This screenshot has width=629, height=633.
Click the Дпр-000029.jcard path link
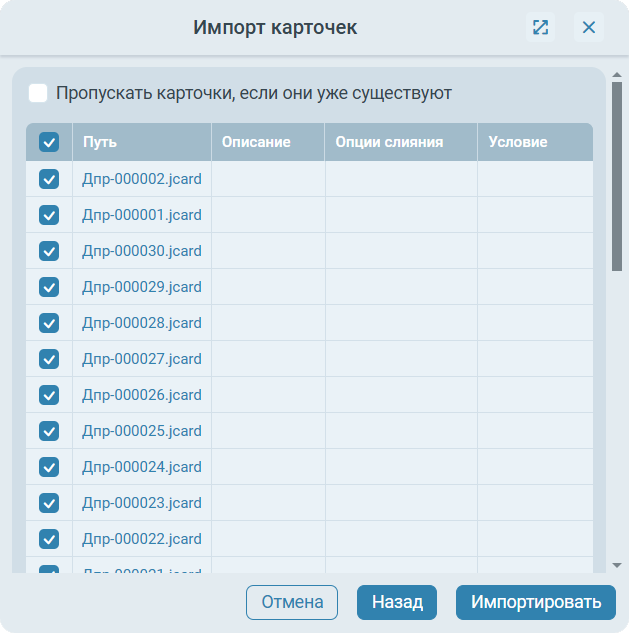[x=142, y=287]
